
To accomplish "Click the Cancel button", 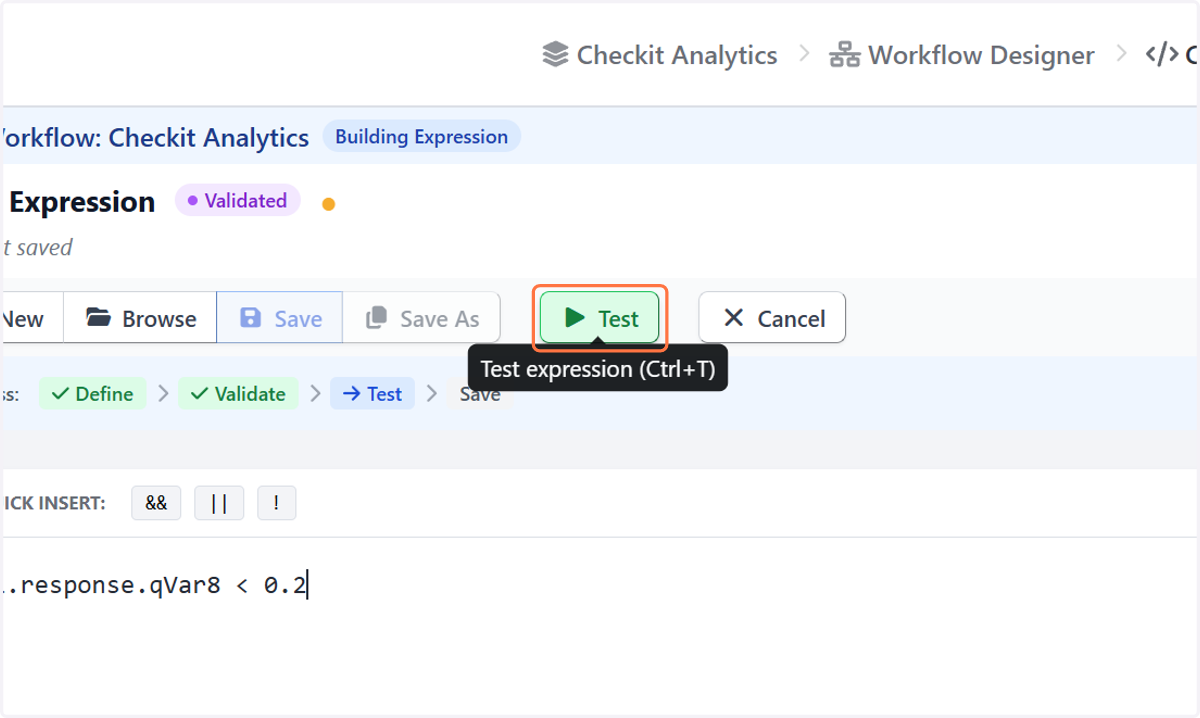I will (772, 318).
